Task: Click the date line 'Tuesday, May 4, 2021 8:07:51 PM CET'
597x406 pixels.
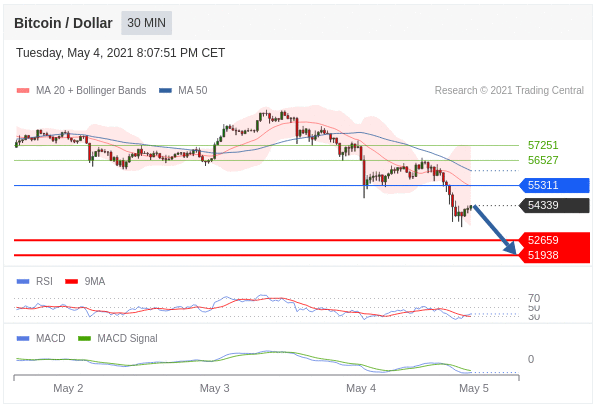Action: coord(120,53)
